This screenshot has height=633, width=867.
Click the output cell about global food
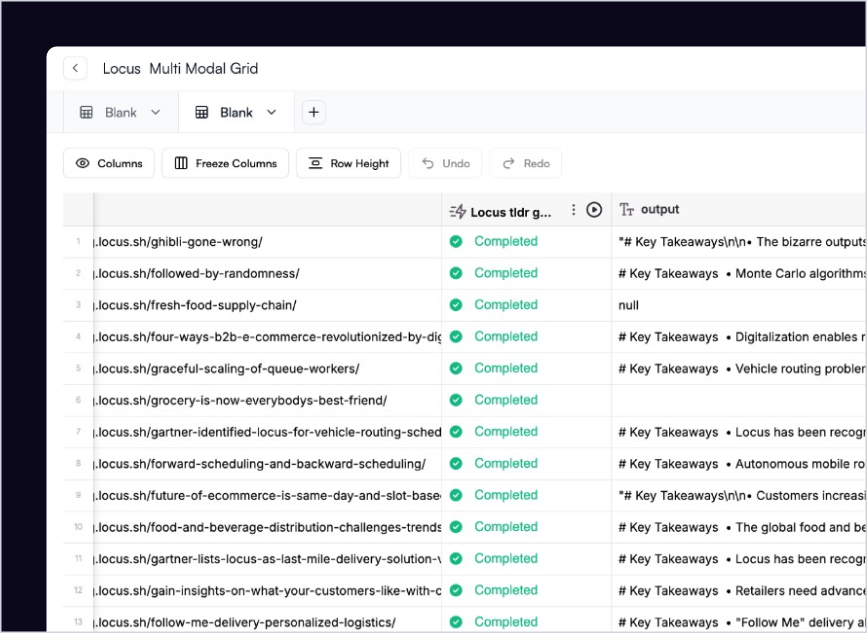point(739,527)
